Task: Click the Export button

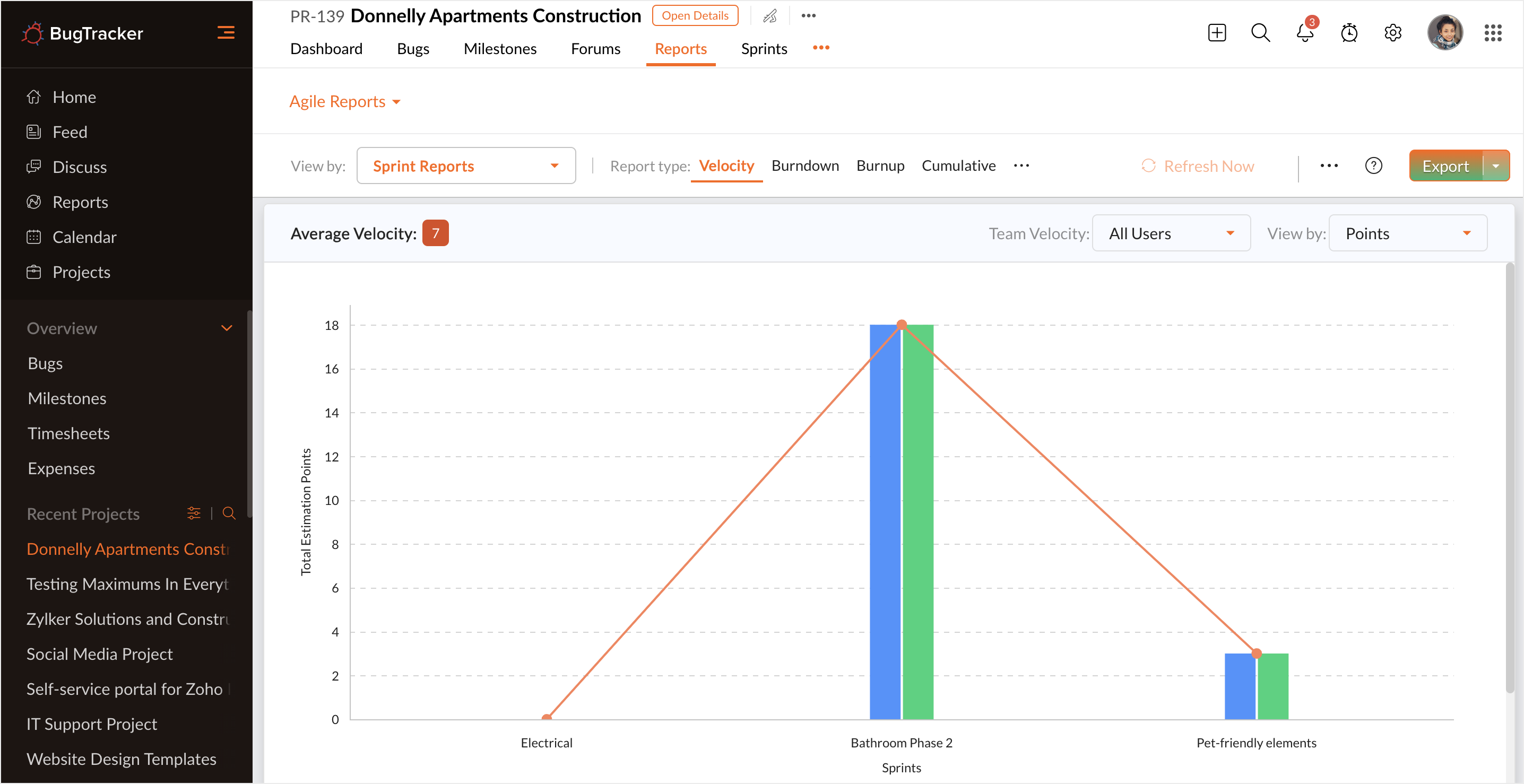Action: coord(1445,166)
